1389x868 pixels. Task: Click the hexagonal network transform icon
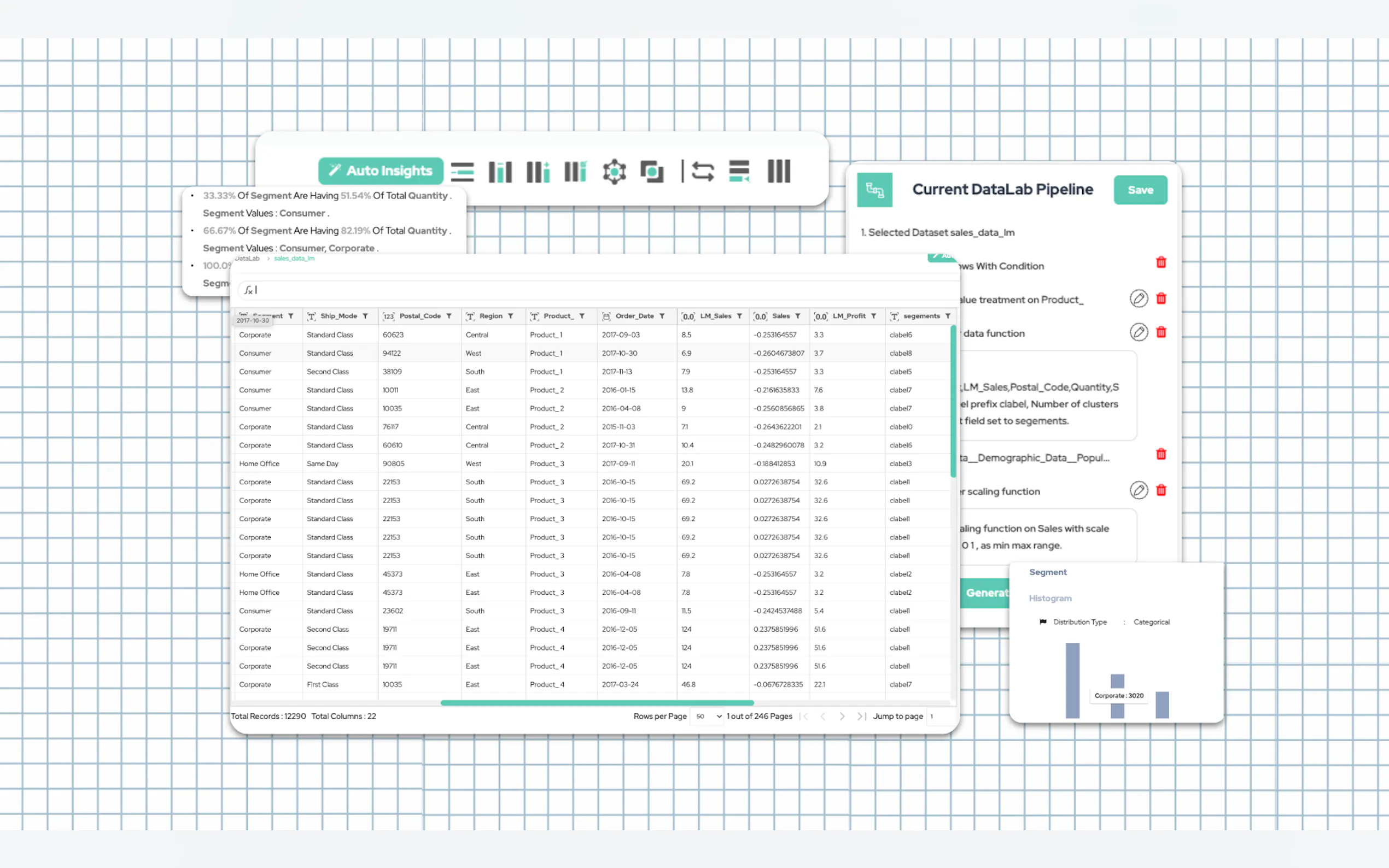coord(614,171)
